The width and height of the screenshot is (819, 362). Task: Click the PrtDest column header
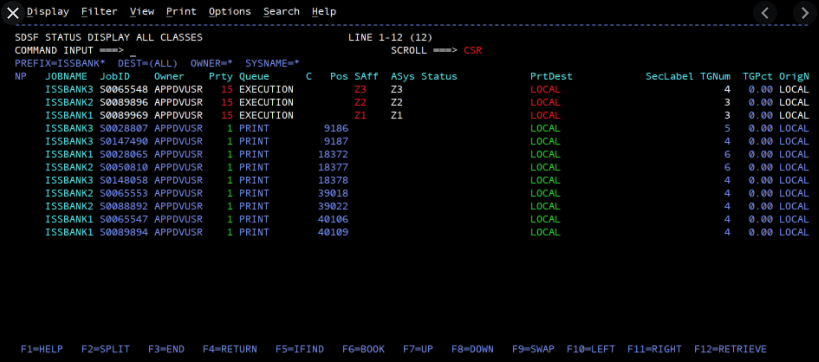pos(552,76)
